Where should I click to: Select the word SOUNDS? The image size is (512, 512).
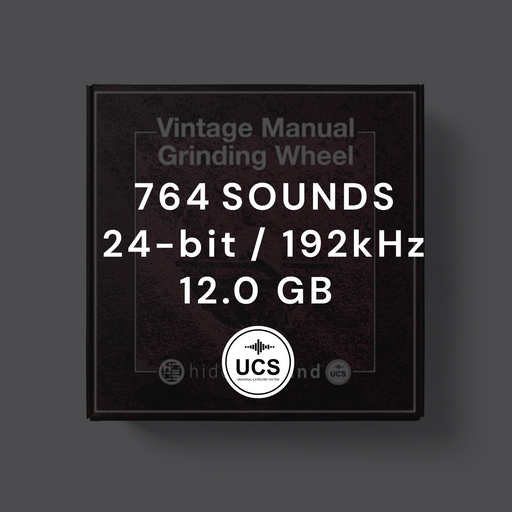(308, 197)
